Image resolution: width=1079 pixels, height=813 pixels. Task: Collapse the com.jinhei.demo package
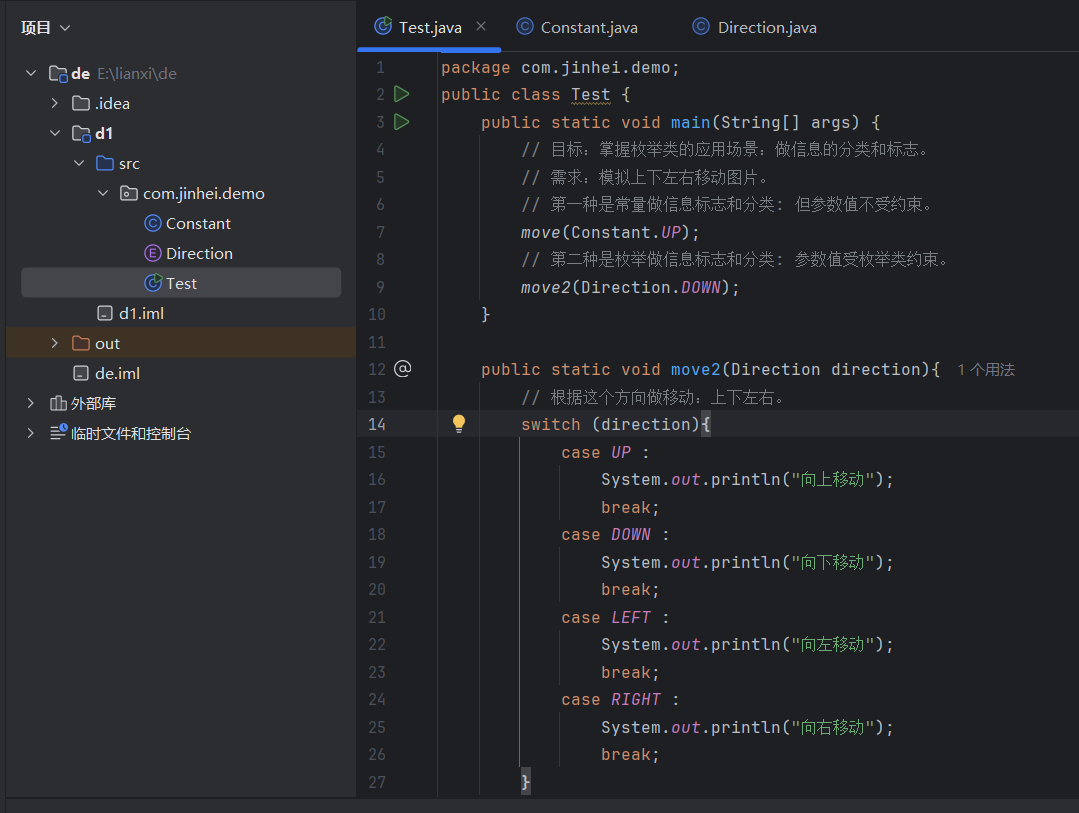point(103,193)
